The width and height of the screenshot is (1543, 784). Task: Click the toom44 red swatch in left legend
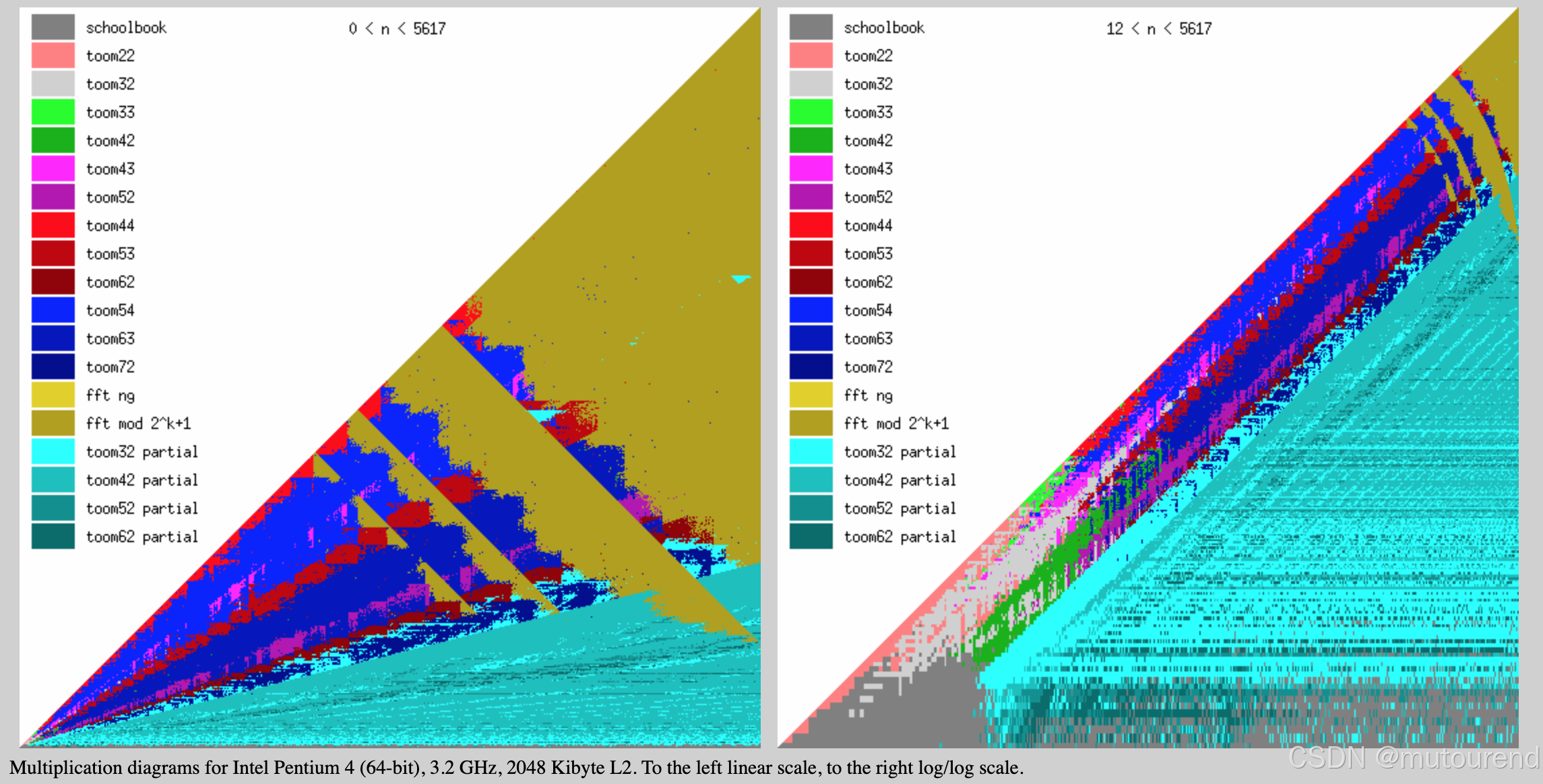click(x=53, y=225)
